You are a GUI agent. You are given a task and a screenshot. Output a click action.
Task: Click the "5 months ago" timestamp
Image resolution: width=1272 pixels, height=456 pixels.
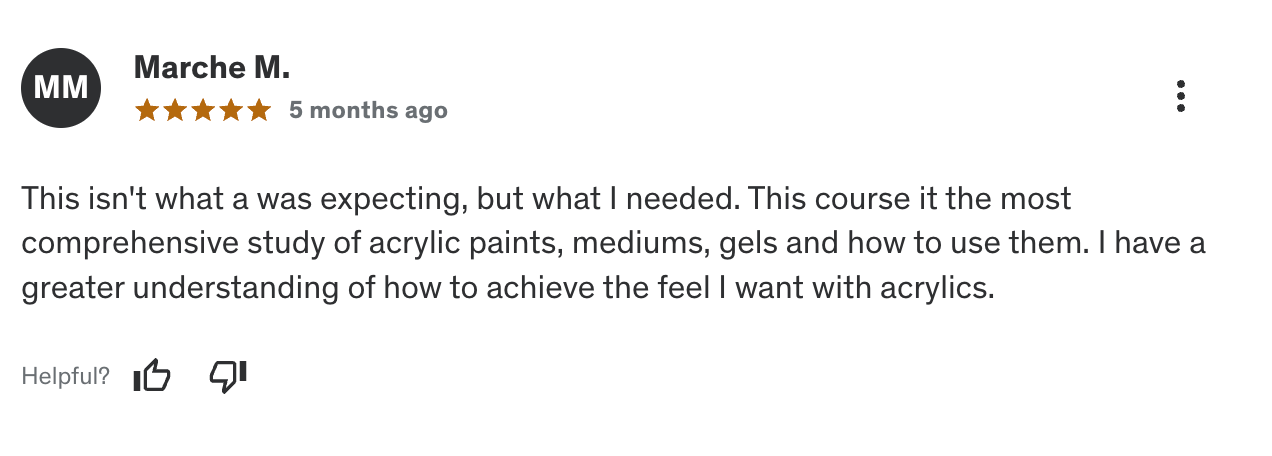point(368,110)
